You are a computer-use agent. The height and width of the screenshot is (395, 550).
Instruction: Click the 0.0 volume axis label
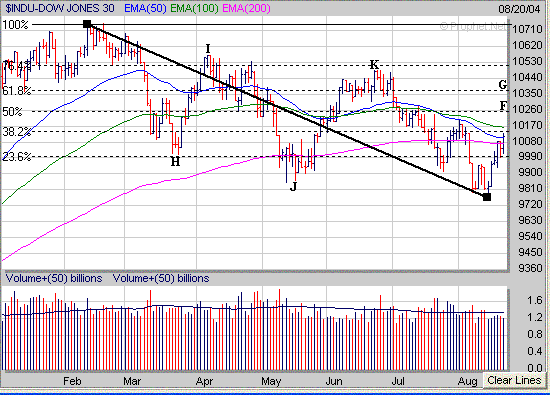pos(535,368)
